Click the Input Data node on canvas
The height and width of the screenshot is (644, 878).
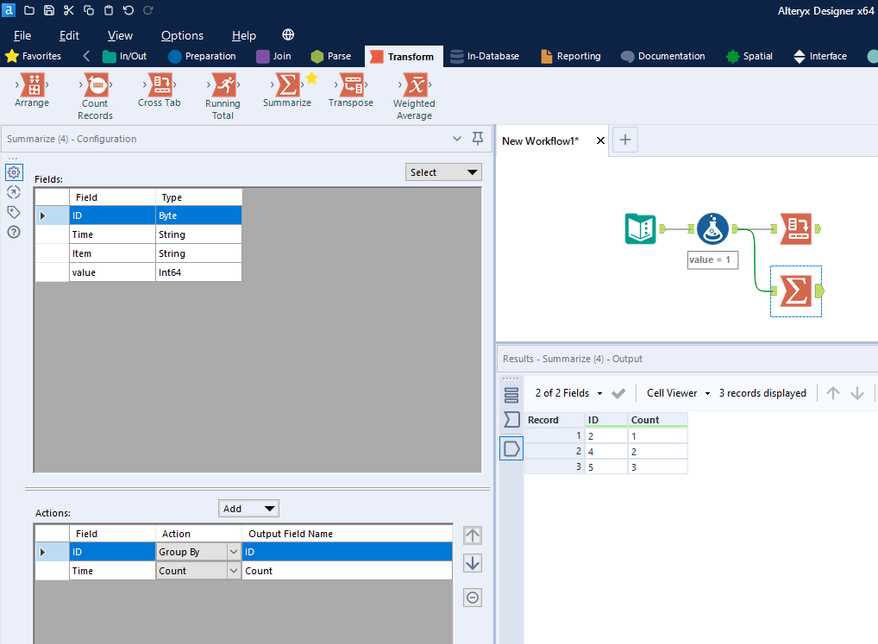(x=640, y=230)
